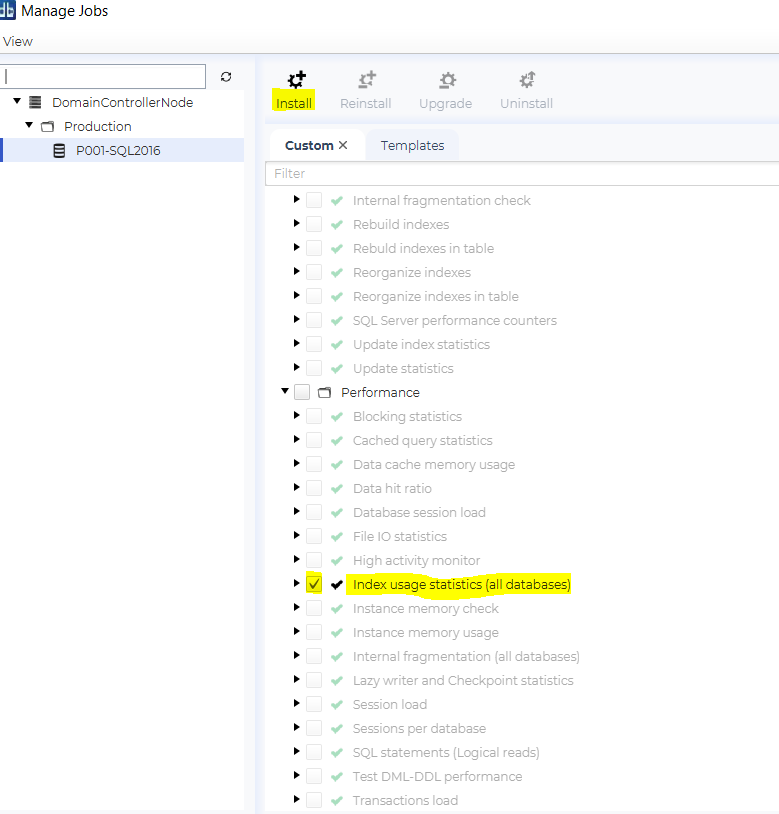Switch to the Templates tab
The width and height of the screenshot is (779, 814).
413,145
